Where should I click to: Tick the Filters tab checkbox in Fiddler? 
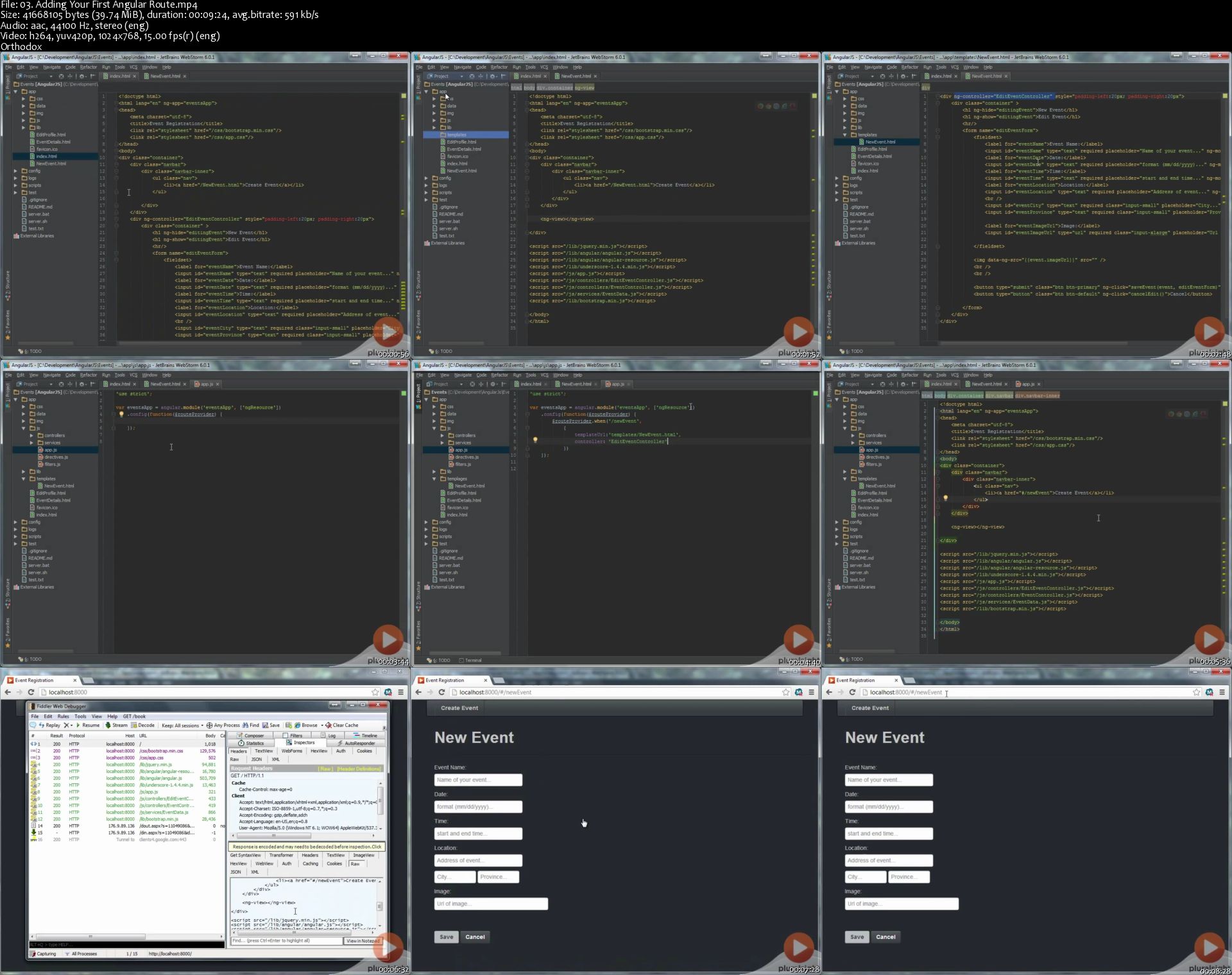pyautogui.click(x=285, y=736)
